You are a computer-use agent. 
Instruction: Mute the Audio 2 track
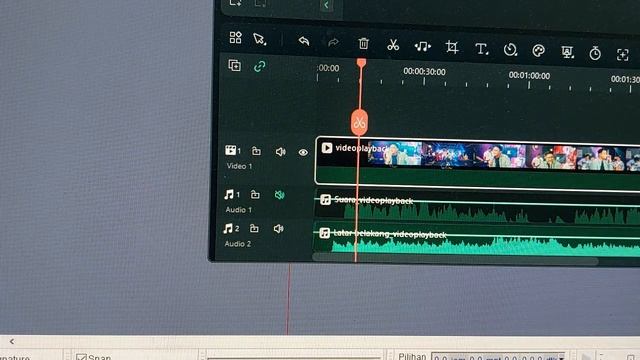[x=278, y=229]
